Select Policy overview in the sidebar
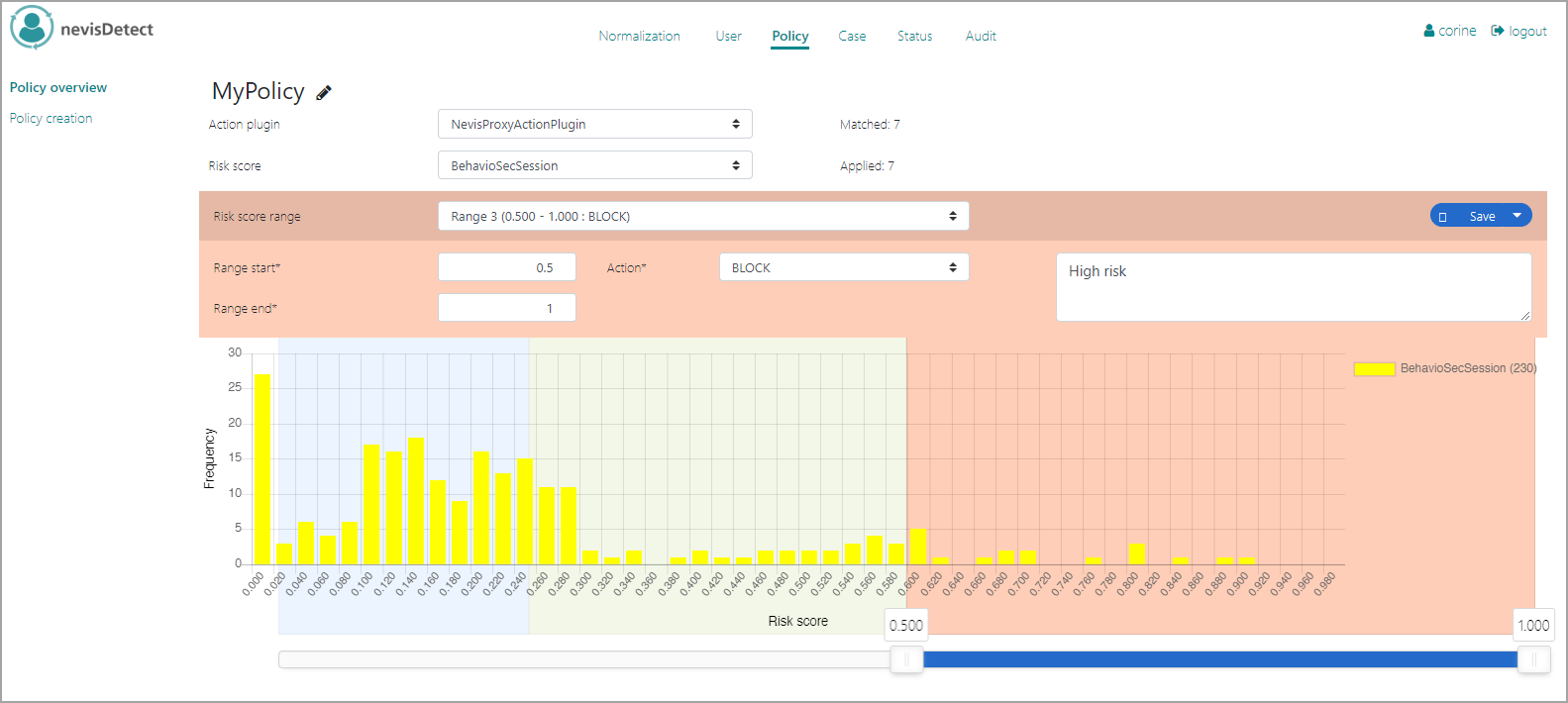The image size is (1568, 703). click(58, 88)
